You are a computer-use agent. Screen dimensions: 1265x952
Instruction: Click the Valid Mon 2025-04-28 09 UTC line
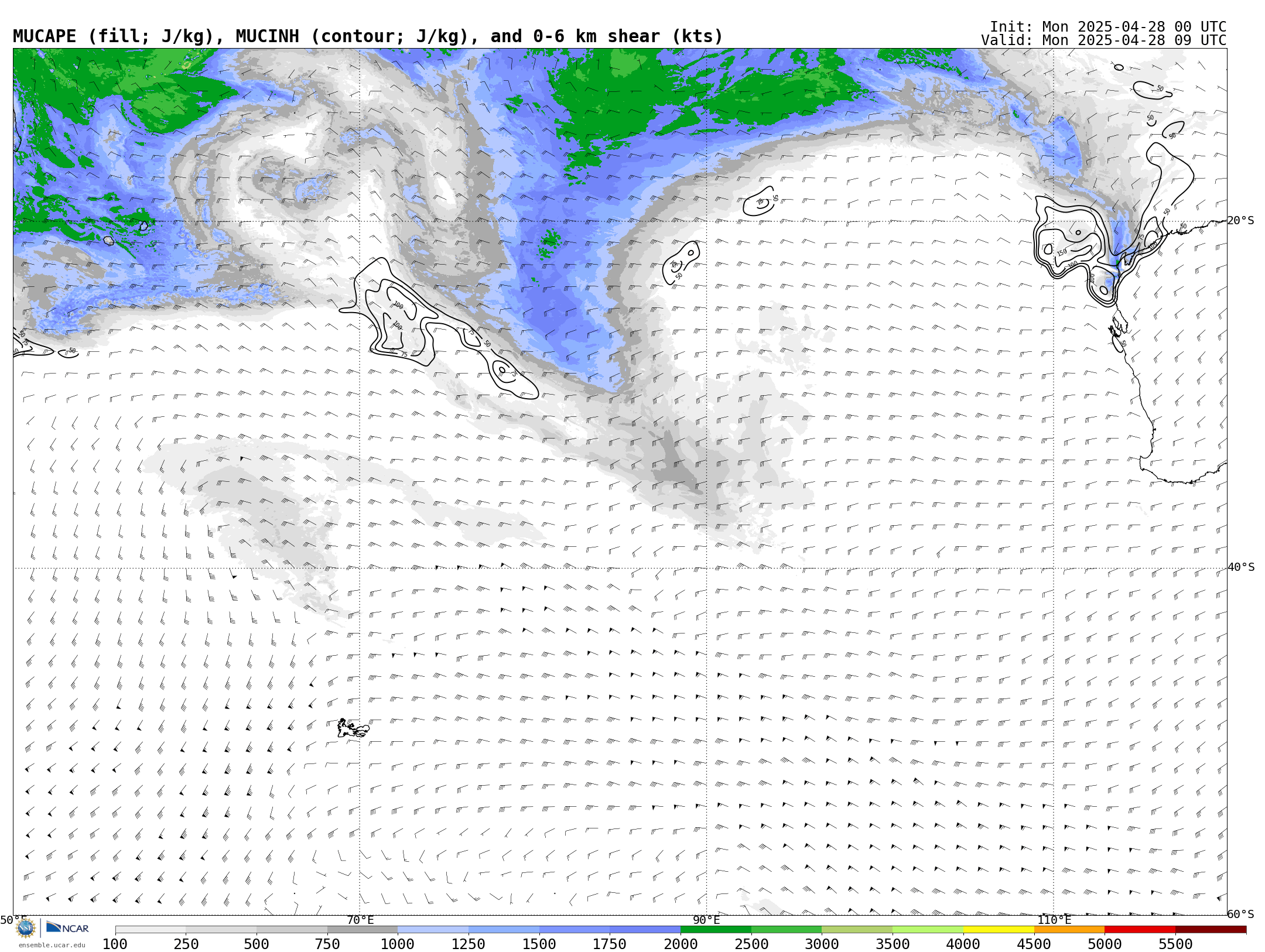[1103, 40]
